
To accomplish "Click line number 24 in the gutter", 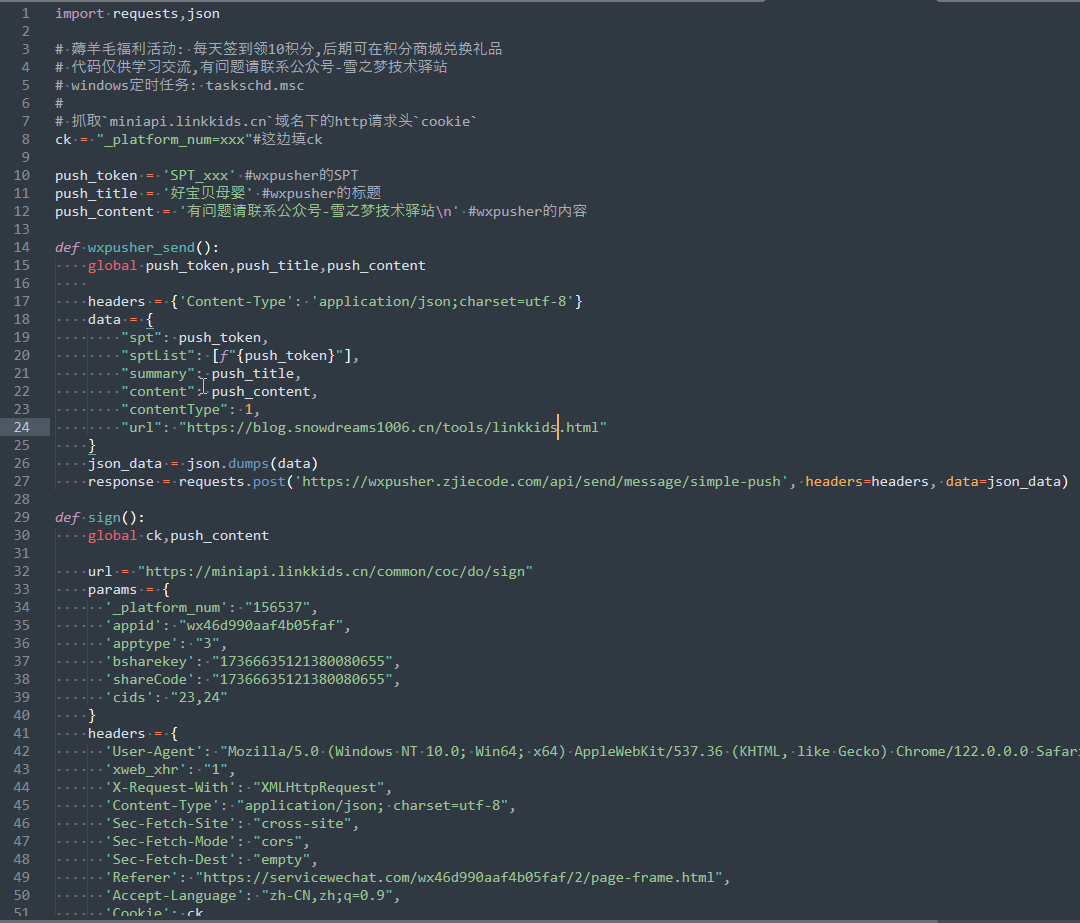I will pyautogui.click(x=20, y=427).
